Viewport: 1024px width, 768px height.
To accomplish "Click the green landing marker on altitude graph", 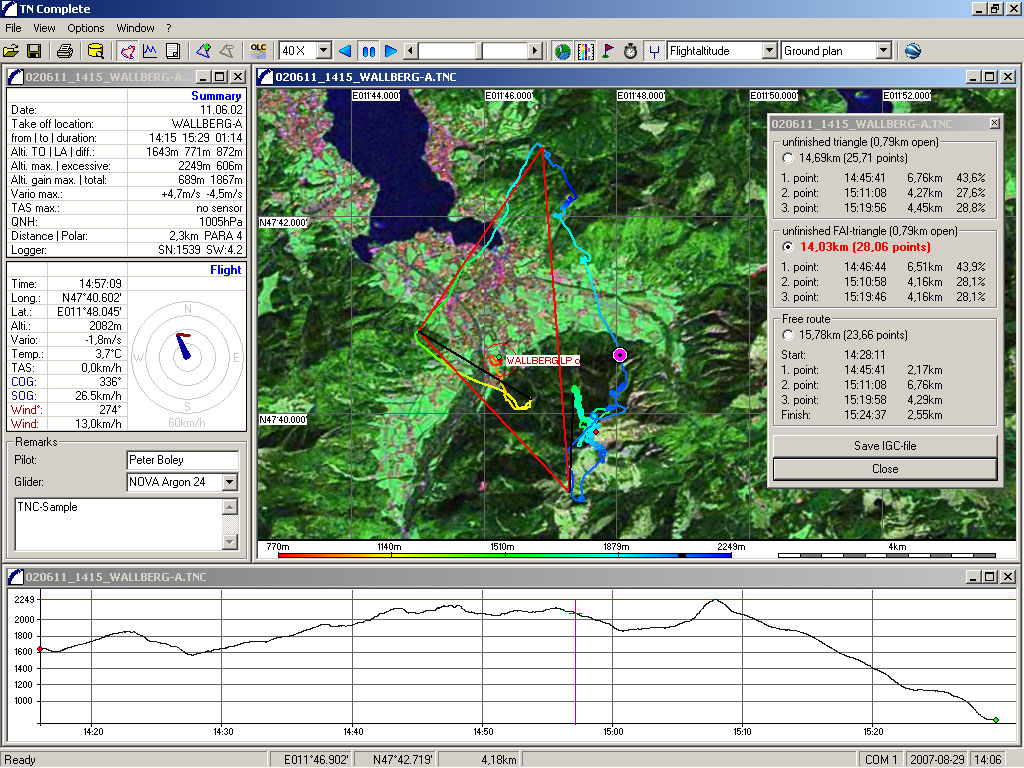I will point(996,720).
